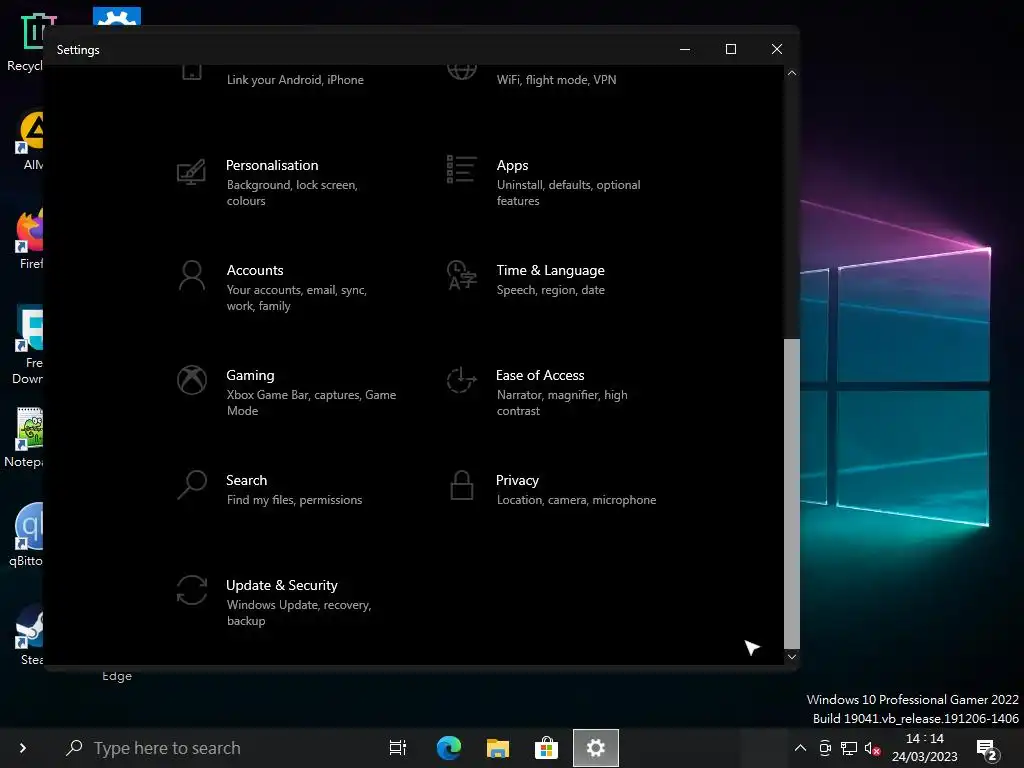
Task: Open File Explorer from the taskbar
Action: pyautogui.click(x=498, y=748)
